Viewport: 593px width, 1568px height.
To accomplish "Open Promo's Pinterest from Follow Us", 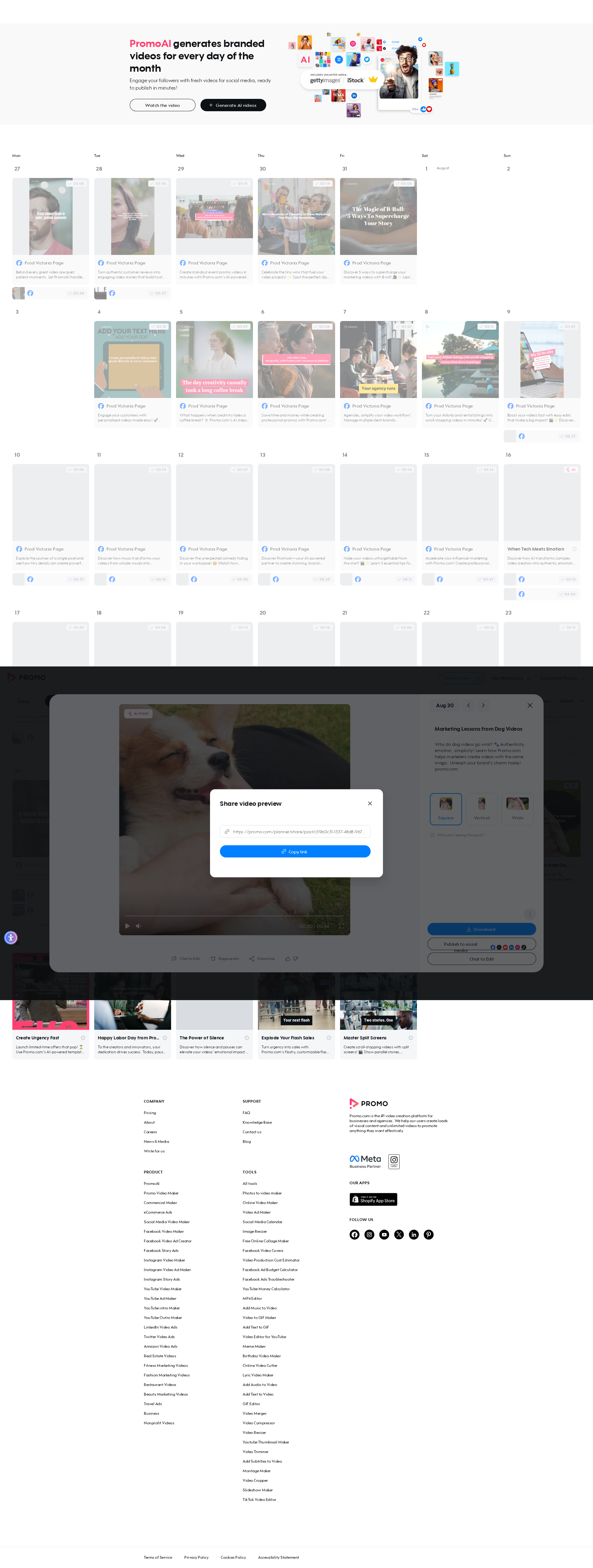I will (x=429, y=1234).
